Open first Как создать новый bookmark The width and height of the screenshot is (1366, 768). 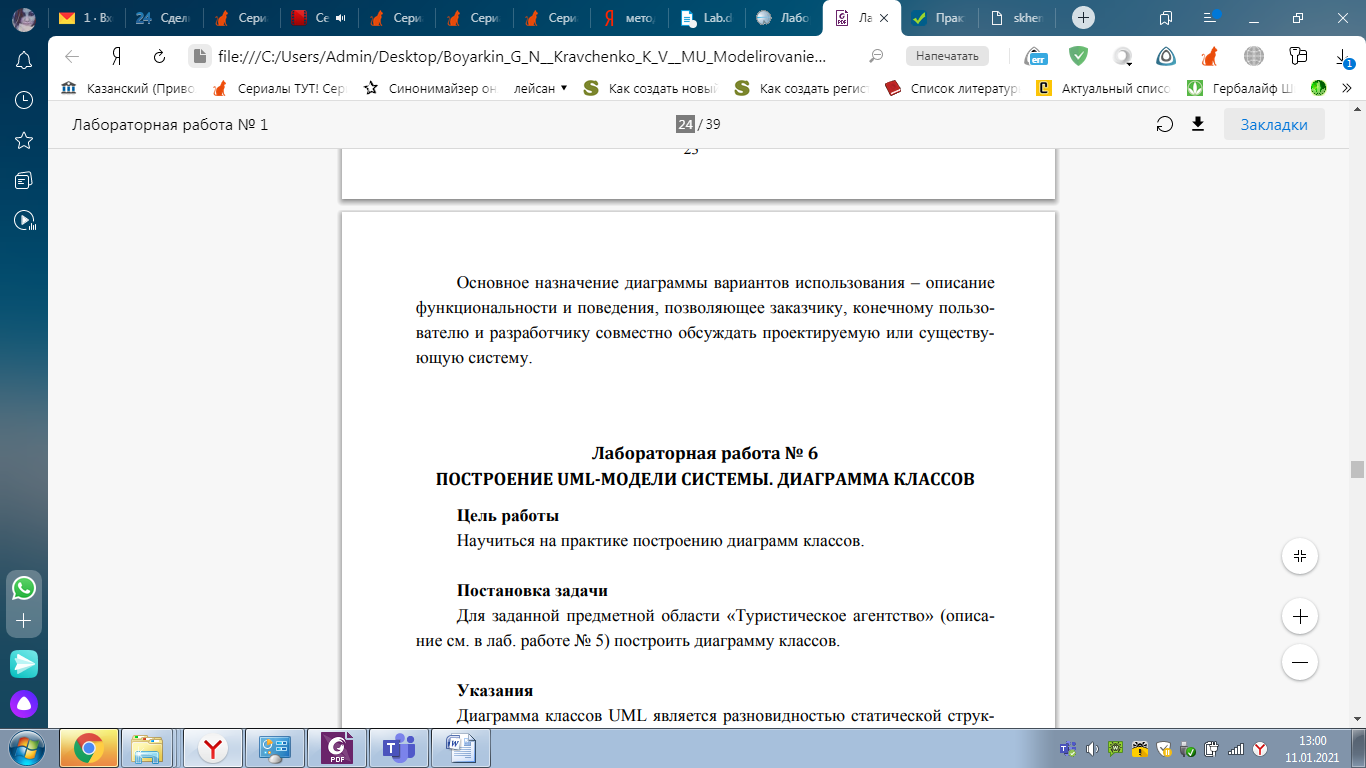(x=650, y=88)
